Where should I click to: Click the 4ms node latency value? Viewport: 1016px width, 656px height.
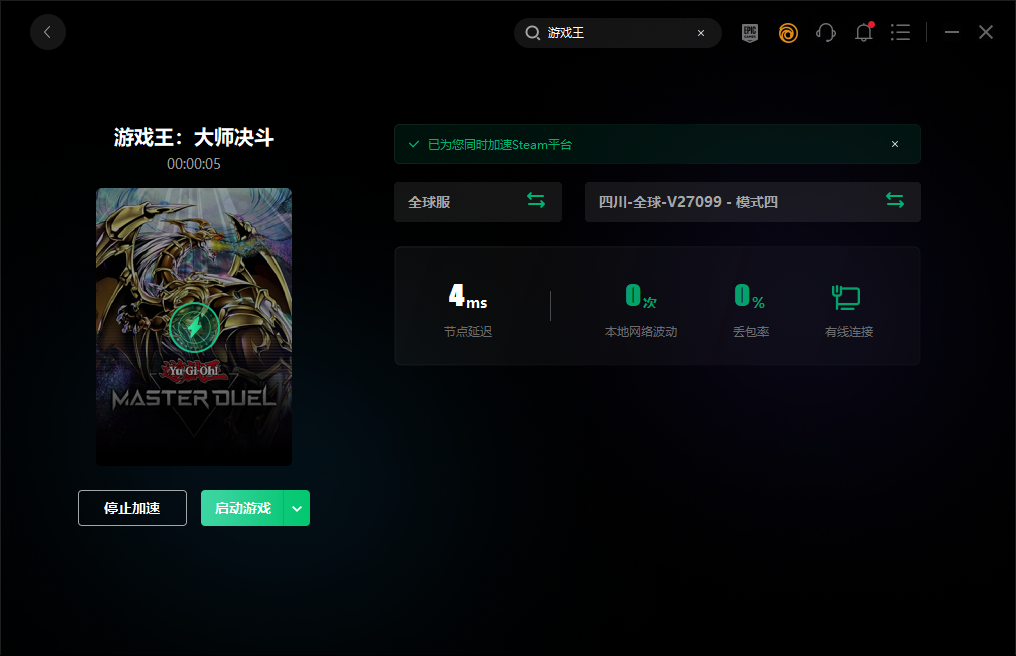(x=468, y=296)
